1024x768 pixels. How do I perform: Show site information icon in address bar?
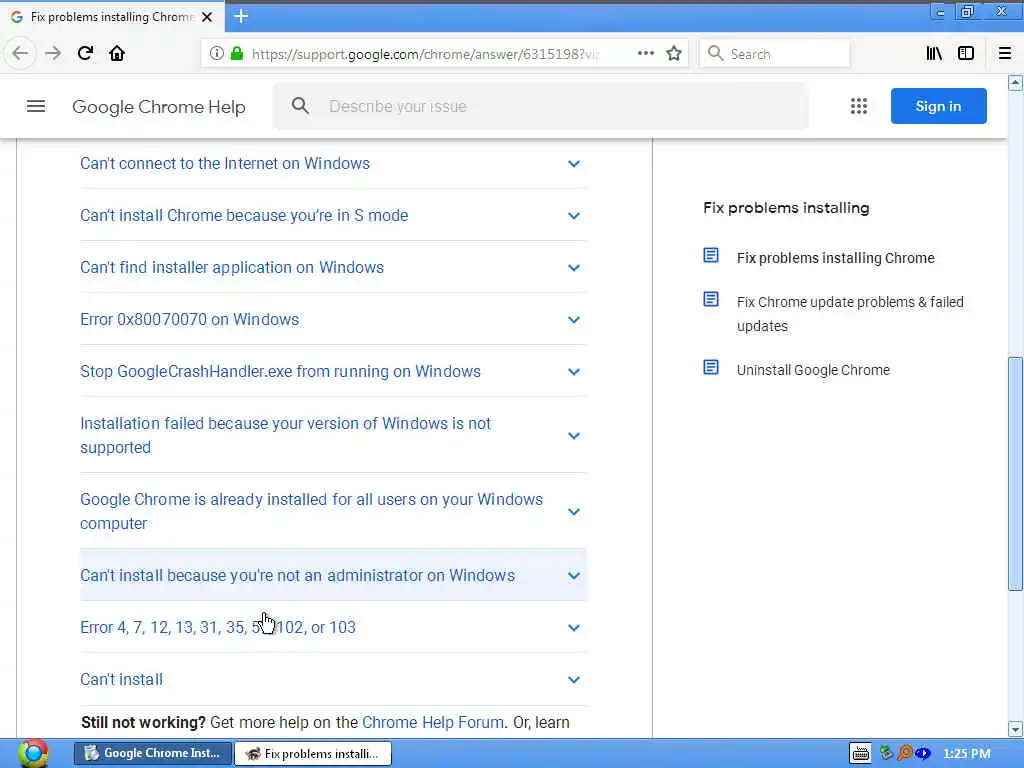click(216, 54)
